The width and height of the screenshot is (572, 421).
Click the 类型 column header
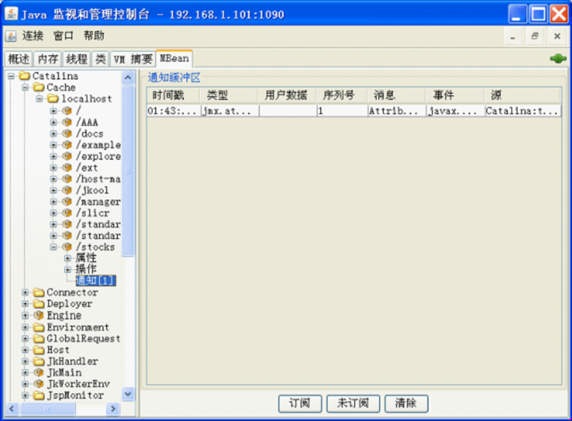click(228, 96)
